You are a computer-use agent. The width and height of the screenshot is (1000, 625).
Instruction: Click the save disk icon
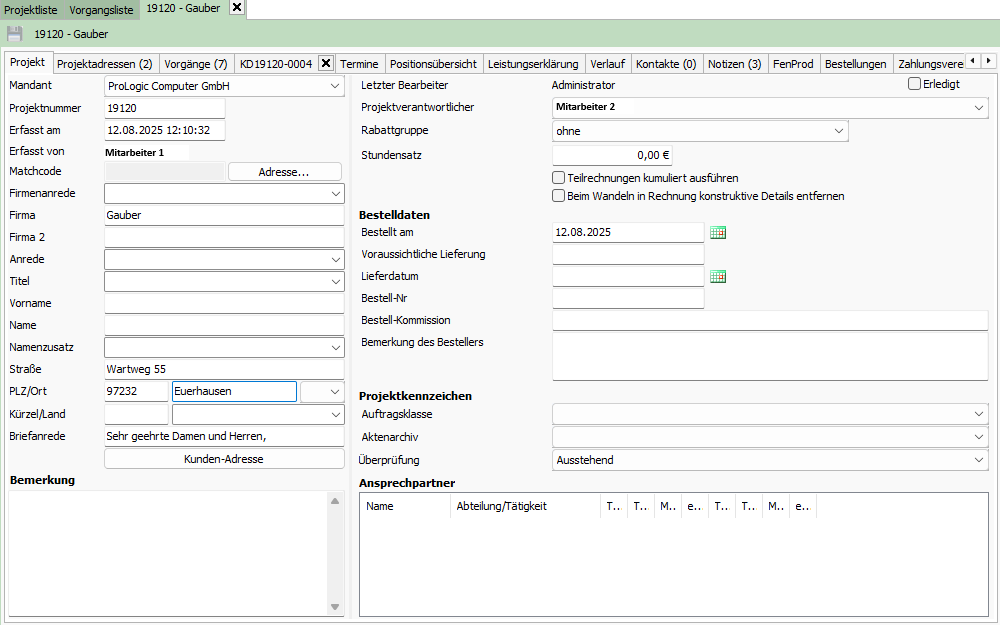(x=15, y=34)
